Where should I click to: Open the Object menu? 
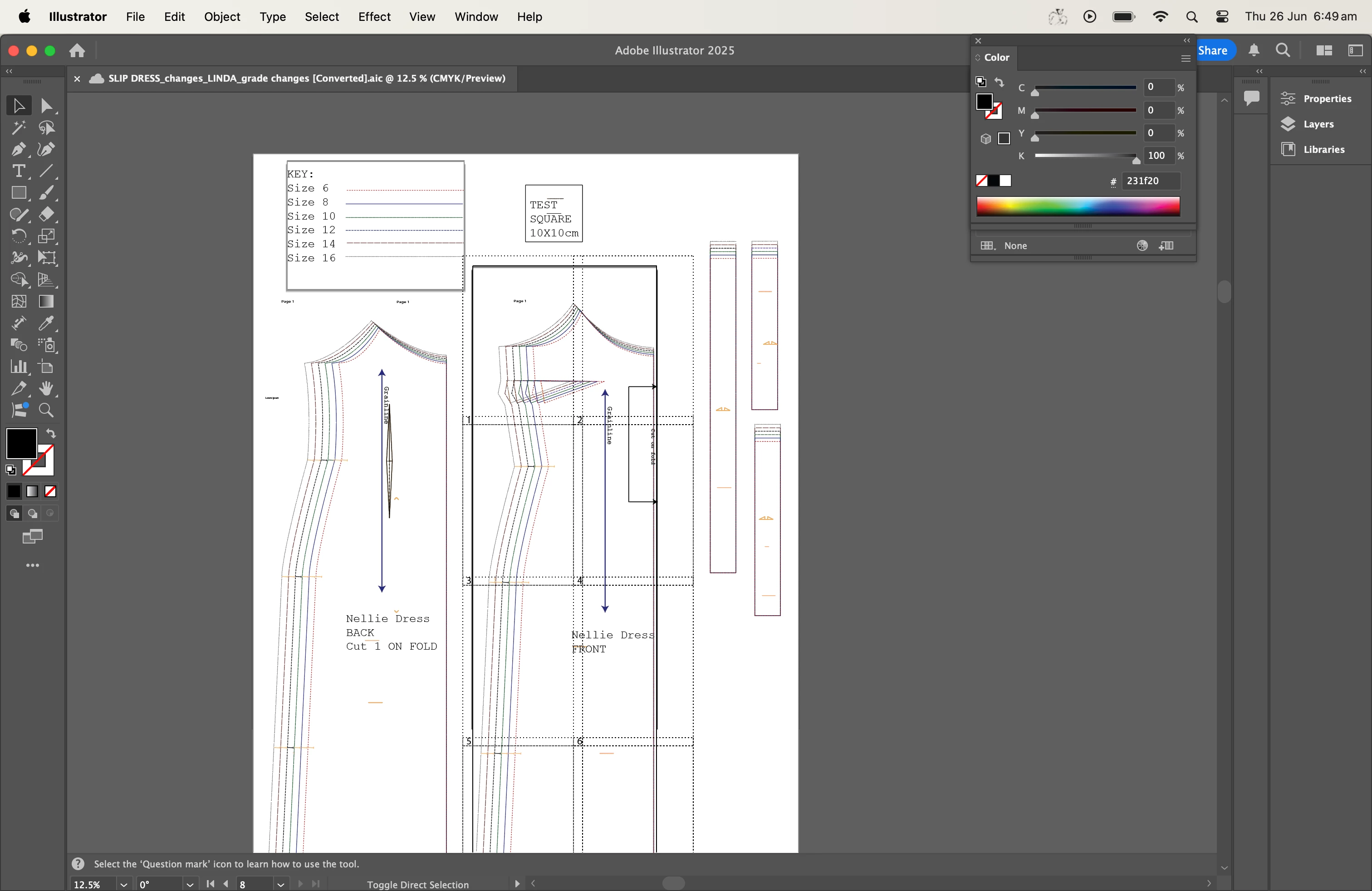[222, 17]
